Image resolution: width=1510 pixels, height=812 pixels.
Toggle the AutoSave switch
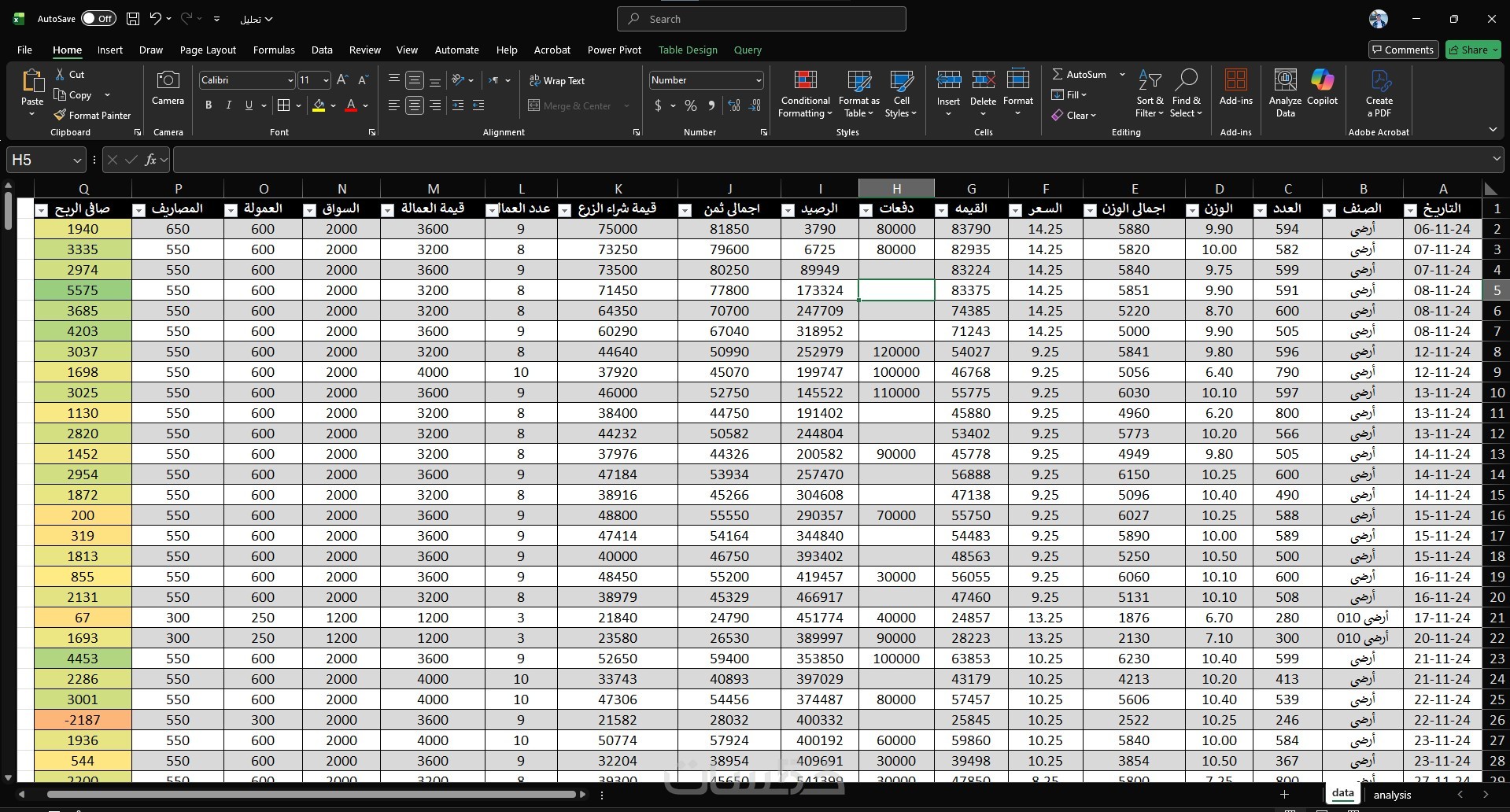(98, 19)
